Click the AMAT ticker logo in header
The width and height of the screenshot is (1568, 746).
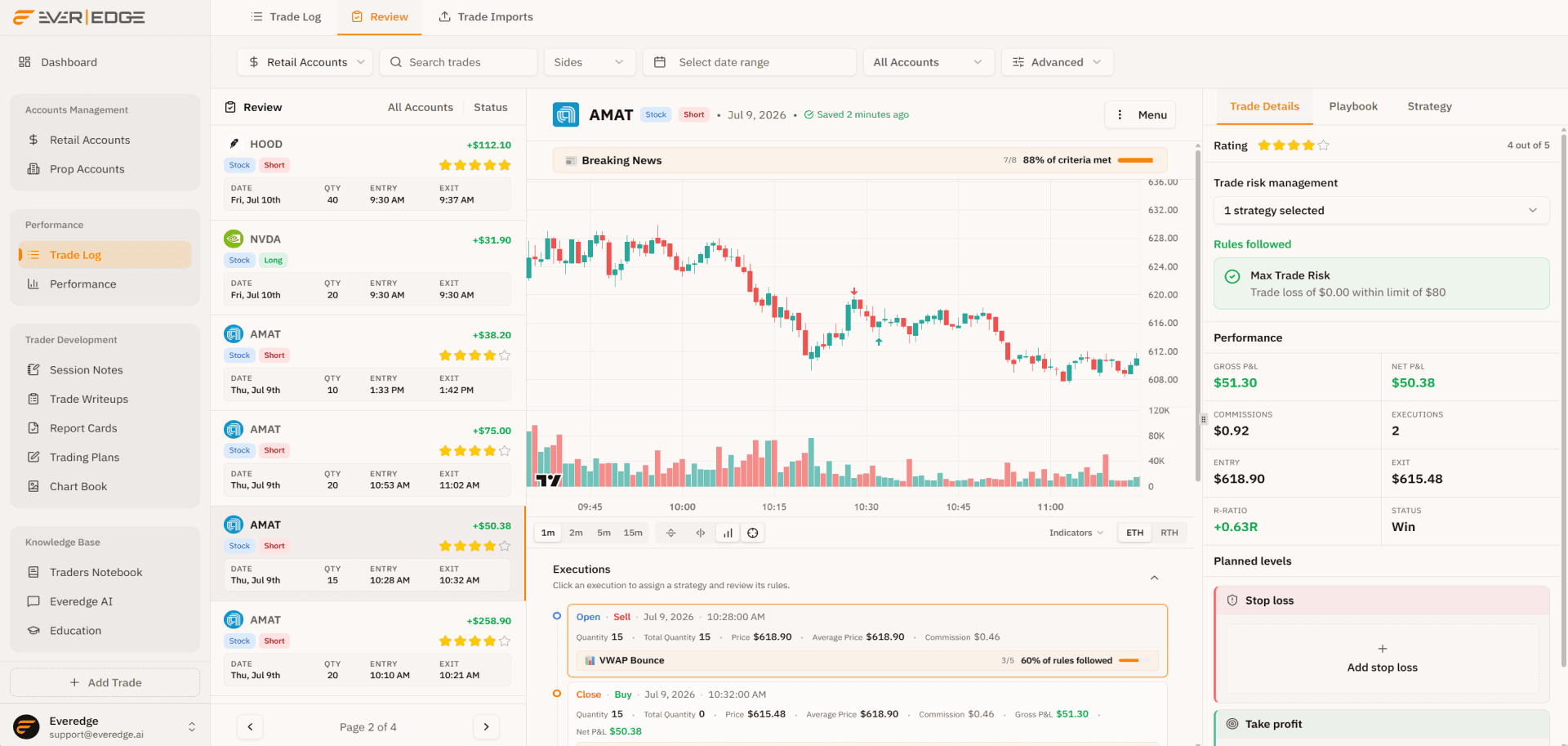(x=566, y=115)
